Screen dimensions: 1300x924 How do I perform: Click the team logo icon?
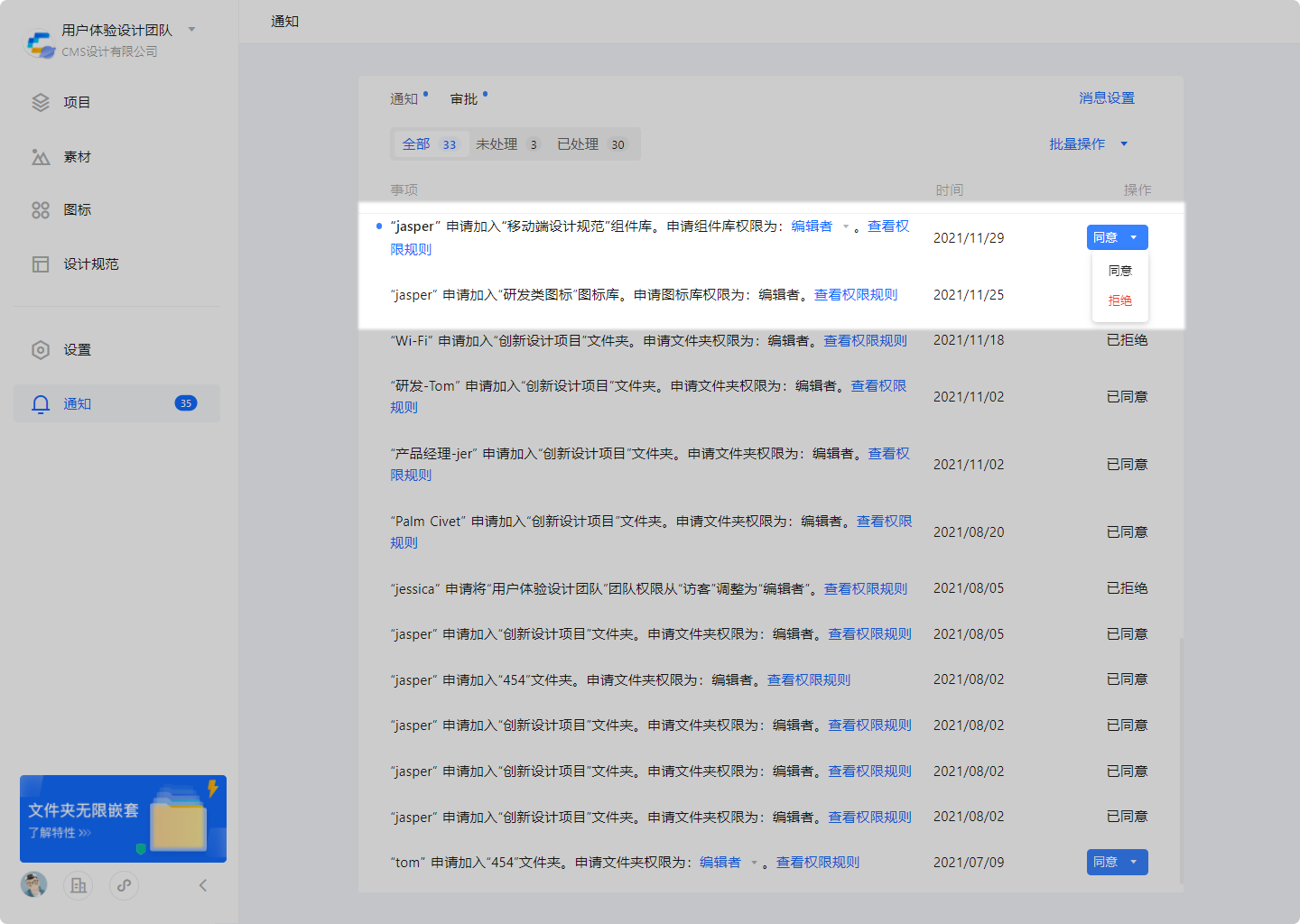coord(41,44)
